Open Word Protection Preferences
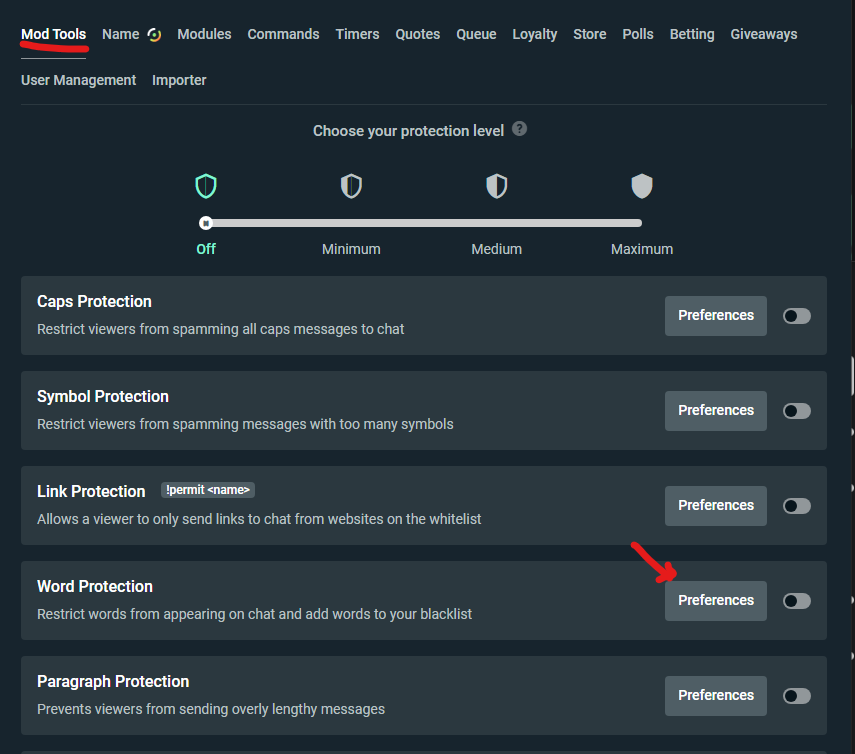The width and height of the screenshot is (855, 754). coord(715,600)
